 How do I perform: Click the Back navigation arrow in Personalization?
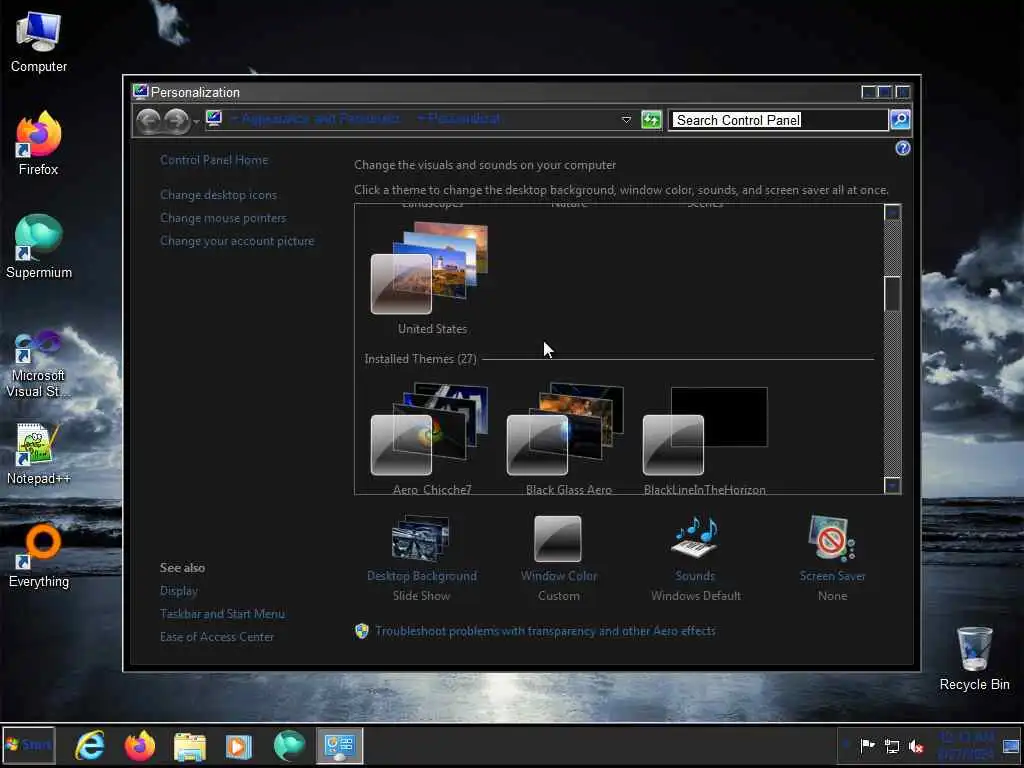coord(149,121)
